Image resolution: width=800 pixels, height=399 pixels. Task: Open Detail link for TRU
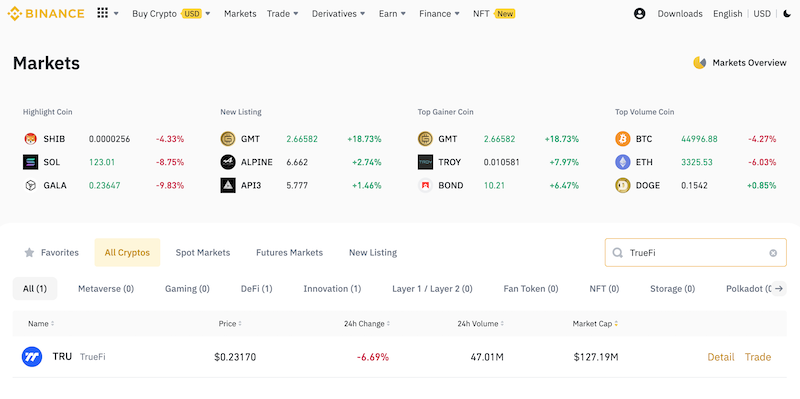720,357
